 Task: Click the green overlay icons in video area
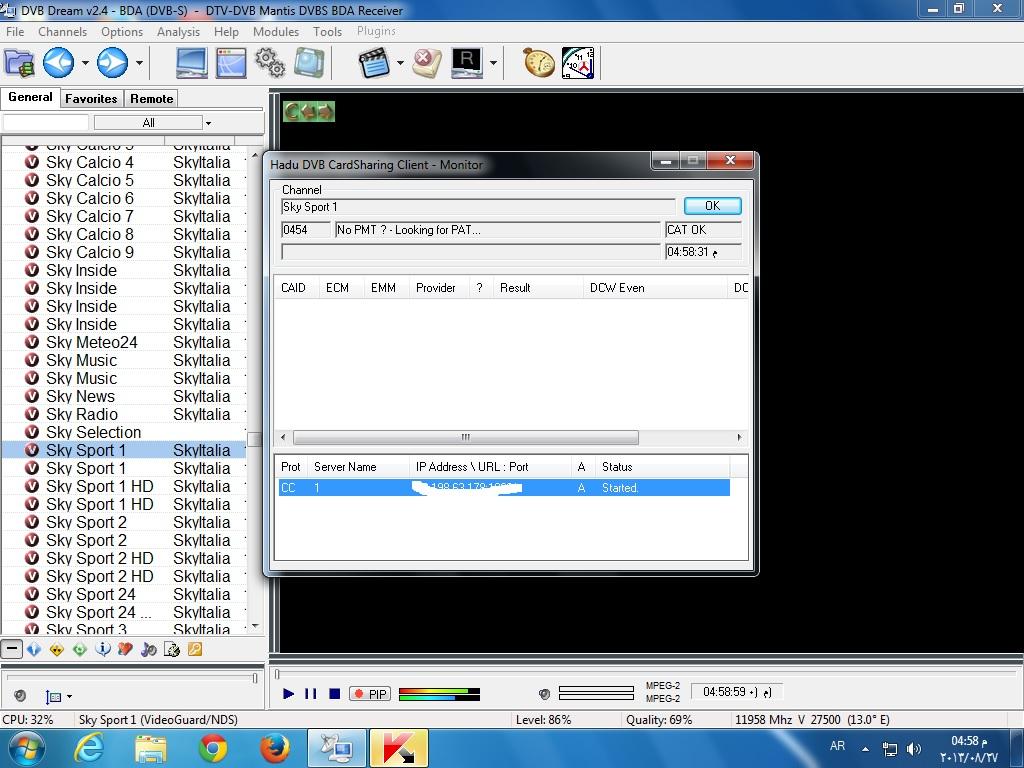[x=308, y=111]
